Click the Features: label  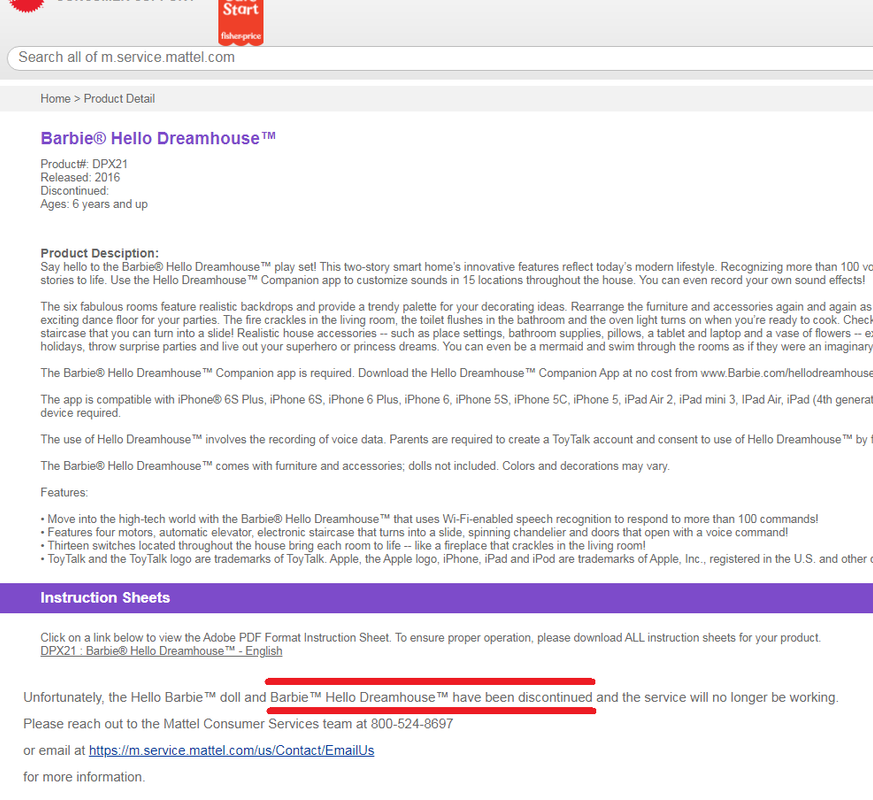pyautogui.click(x=64, y=492)
